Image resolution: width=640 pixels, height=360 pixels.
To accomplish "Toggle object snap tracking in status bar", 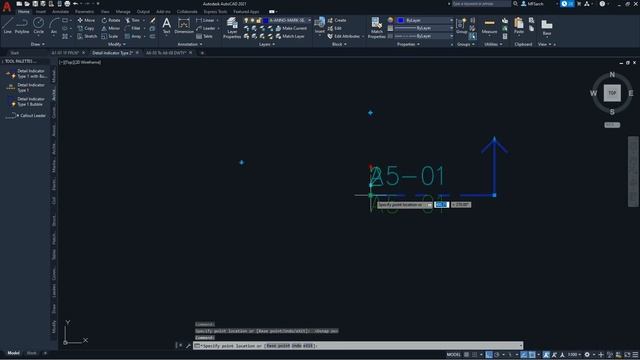I will click(524, 355).
